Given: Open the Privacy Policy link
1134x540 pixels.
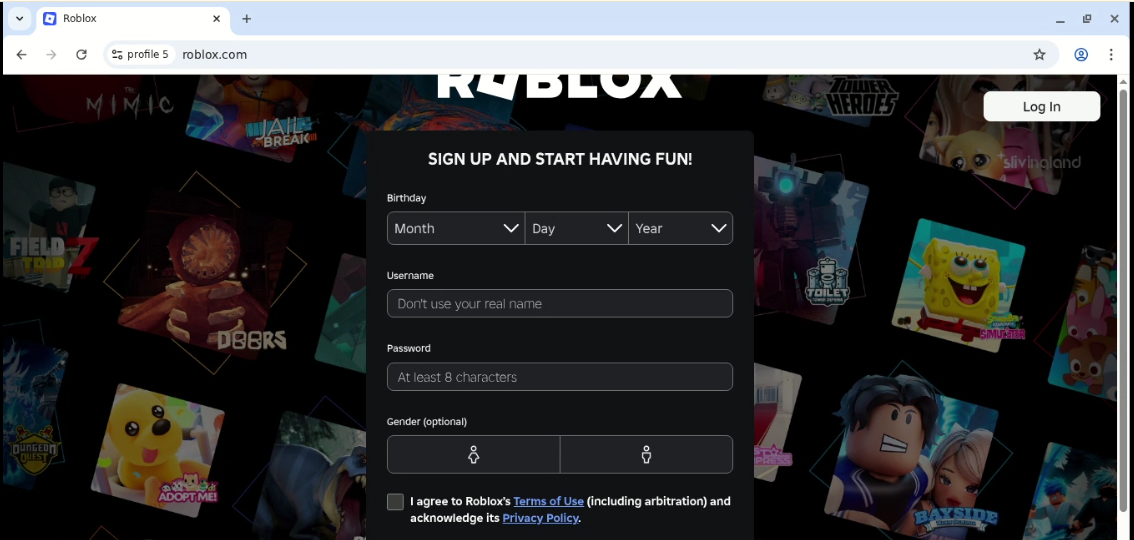Looking at the screenshot, I should tap(540, 518).
